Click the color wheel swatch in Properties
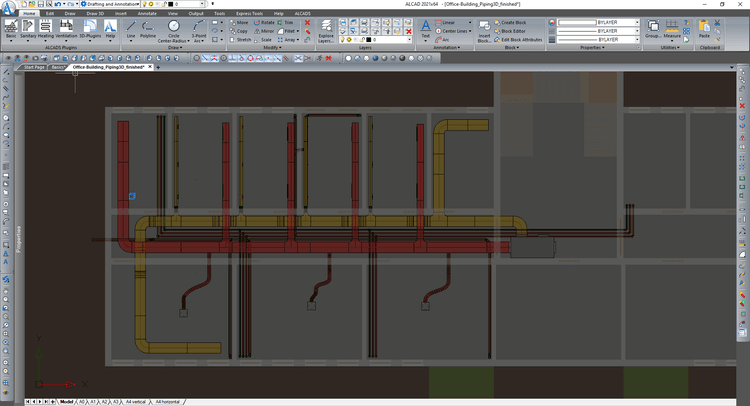The image size is (750, 406). [x=552, y=22]
